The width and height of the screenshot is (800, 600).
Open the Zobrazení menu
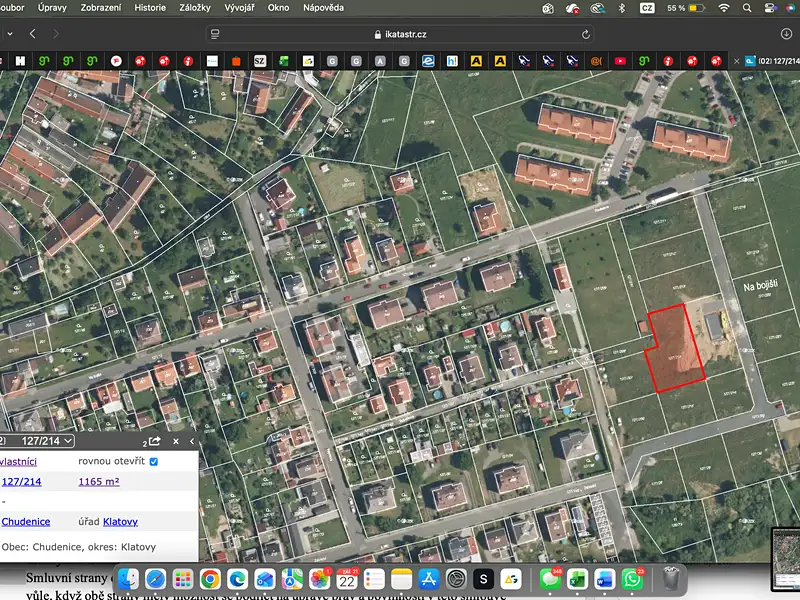(x=101, y=8)
